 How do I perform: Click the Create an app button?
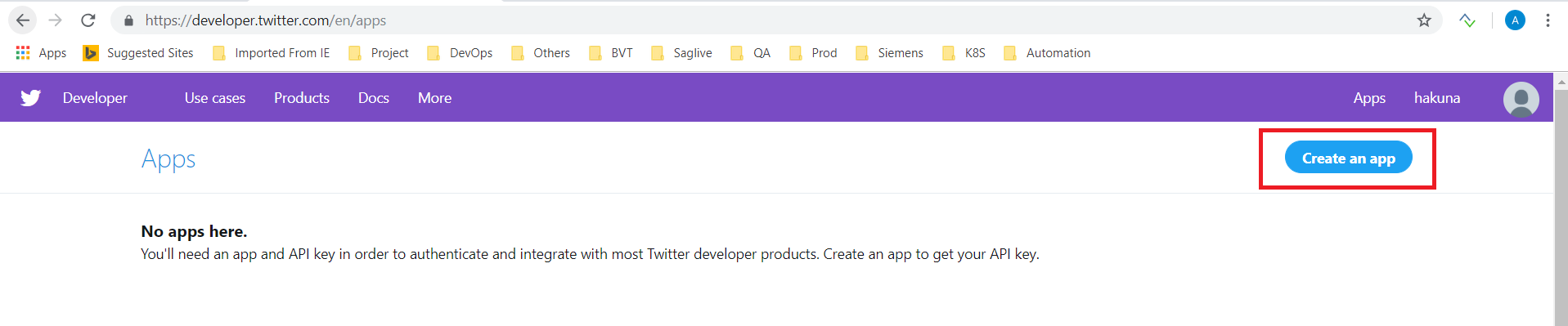click(x=1348, y=158)
